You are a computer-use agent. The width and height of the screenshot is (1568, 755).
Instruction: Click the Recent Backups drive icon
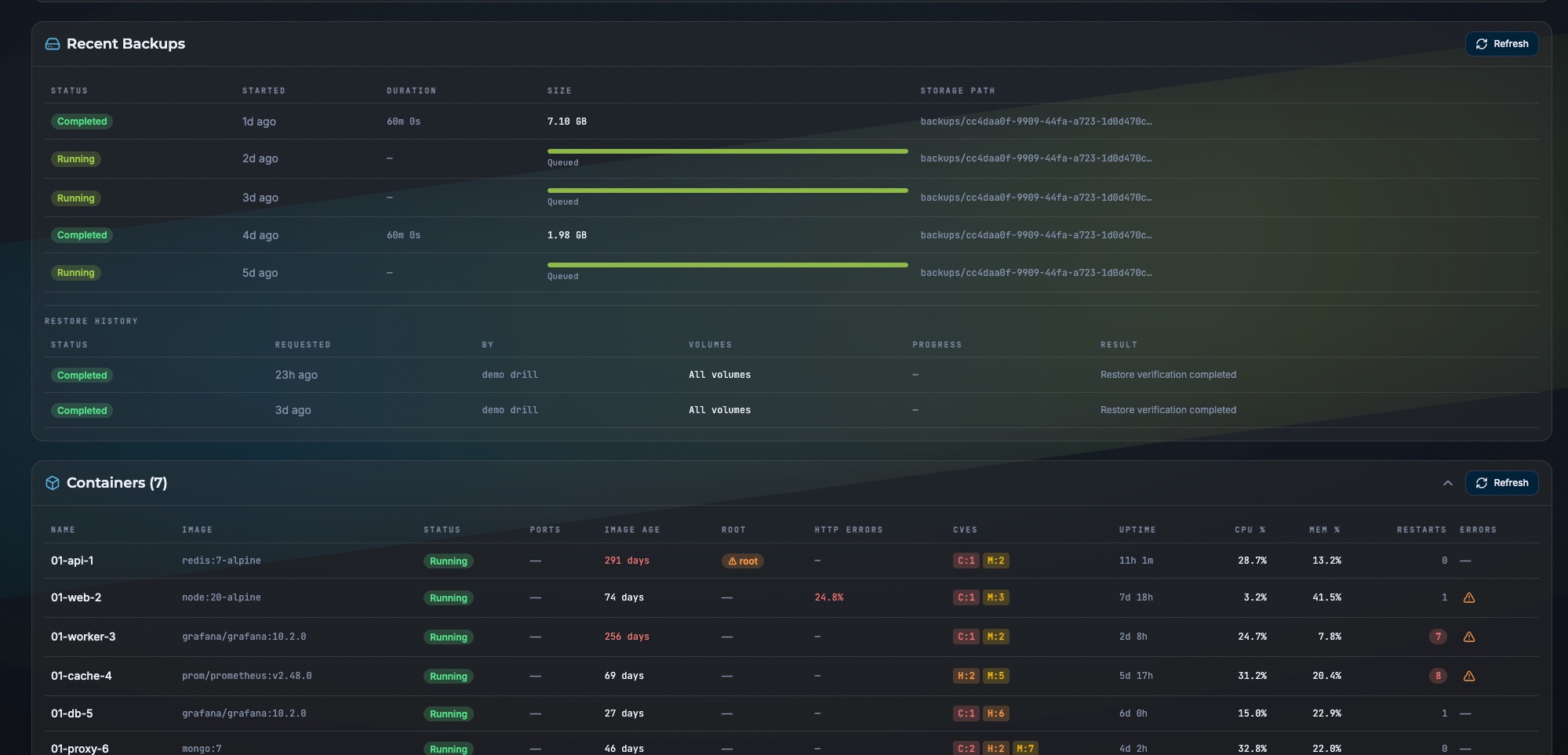pos(53,44)
